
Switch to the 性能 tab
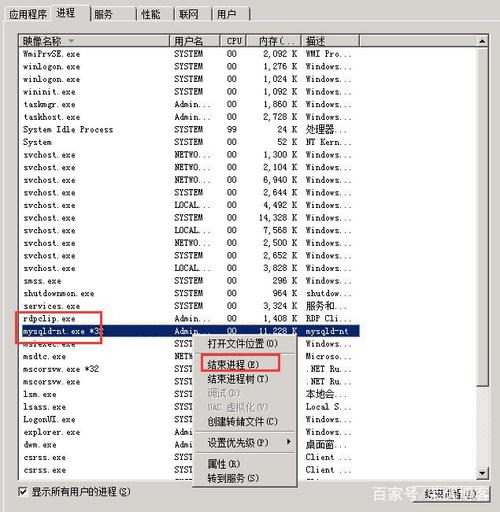150,14
